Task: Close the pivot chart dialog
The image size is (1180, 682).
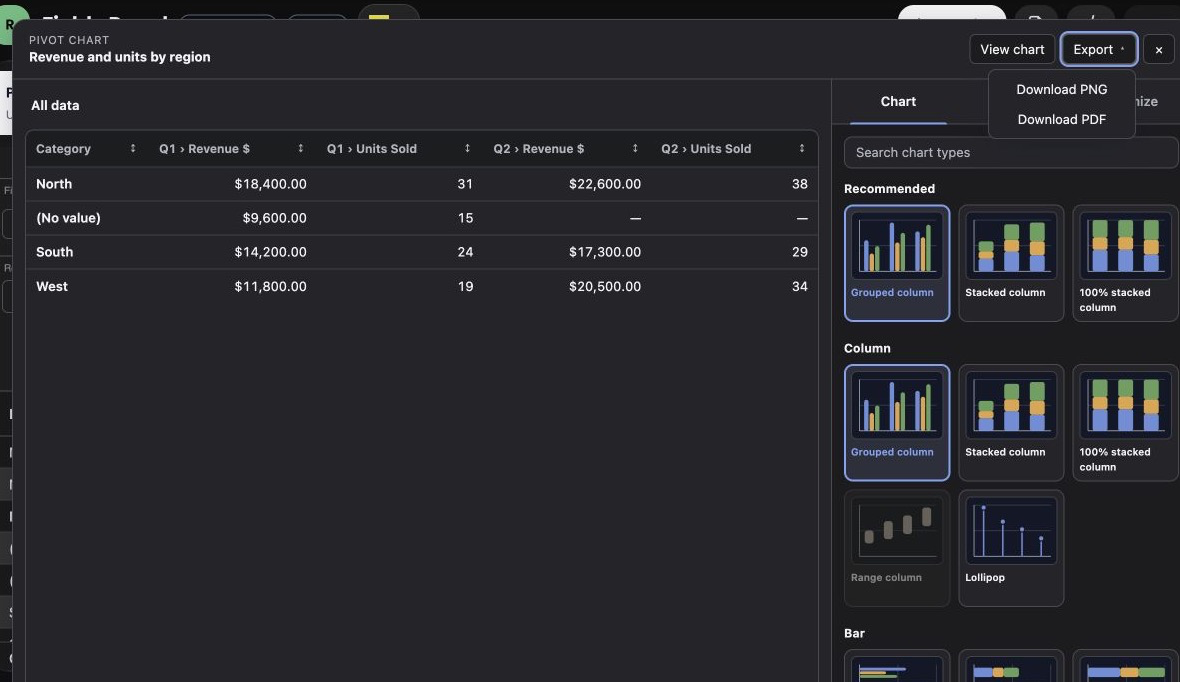Action: point(1159,50)
